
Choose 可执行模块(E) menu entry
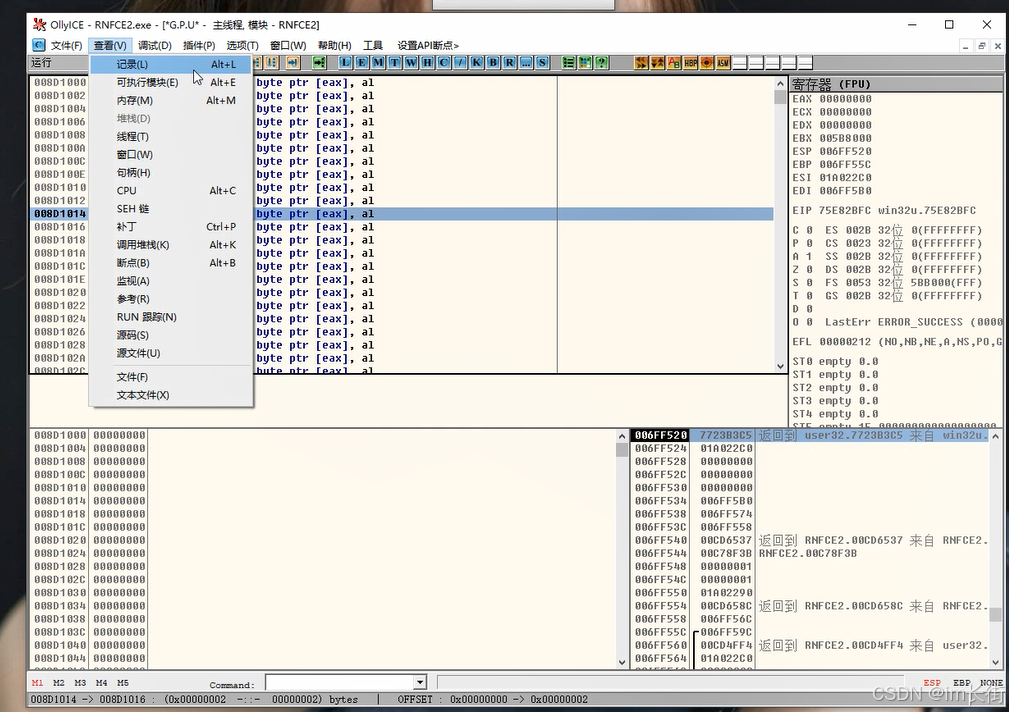pos(171,82)
